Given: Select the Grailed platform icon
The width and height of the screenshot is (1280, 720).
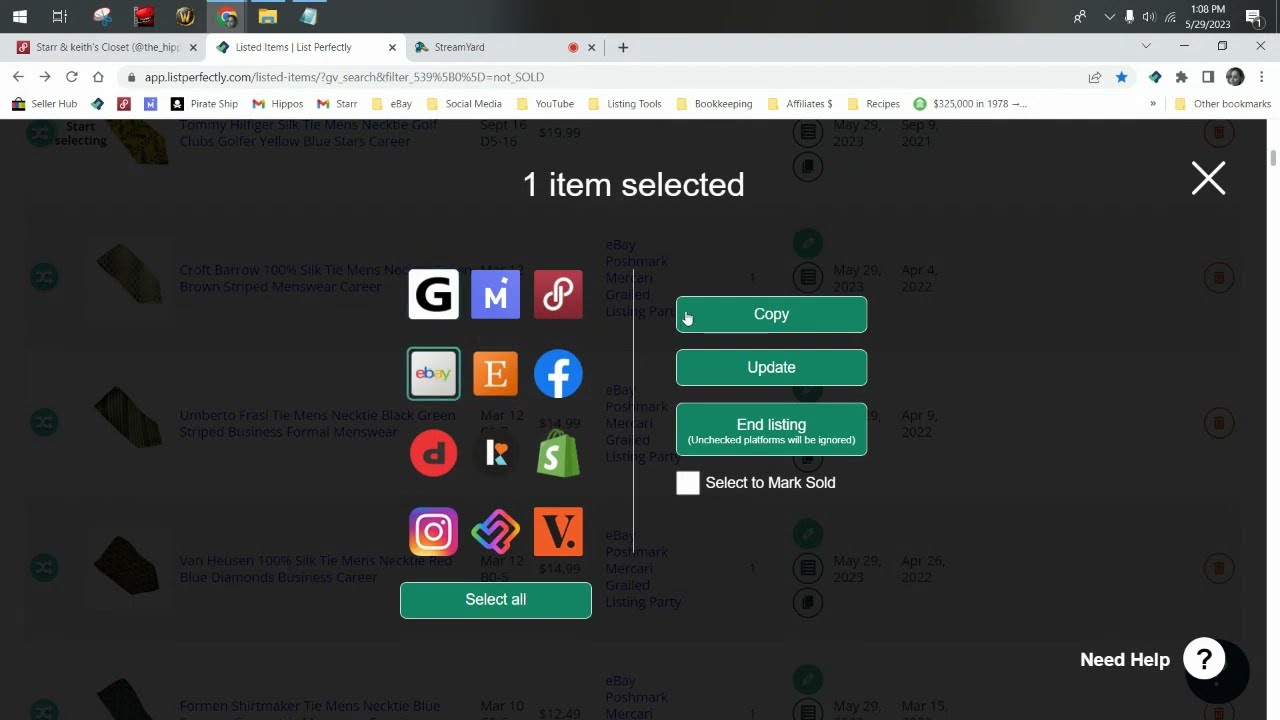Looking at the screenshot, I should pos(433,294).
